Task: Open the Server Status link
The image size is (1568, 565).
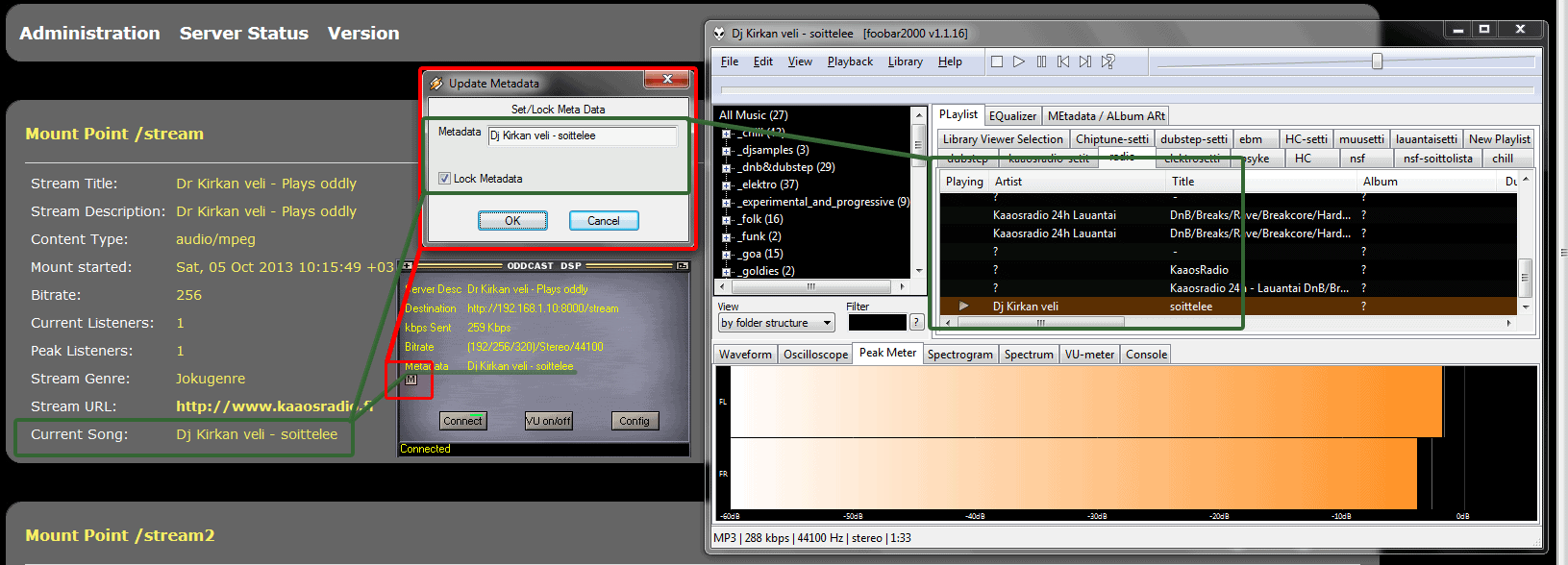Action: pyautogui.click(x=244, y=33)
